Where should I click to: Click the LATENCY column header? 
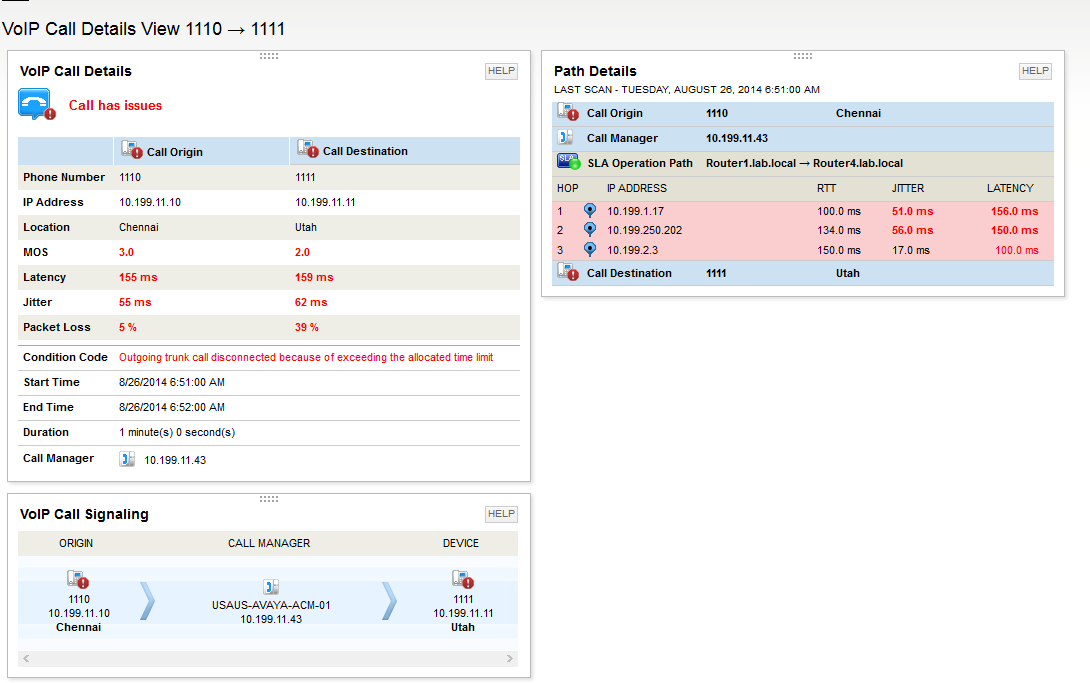click(1010, 188)
